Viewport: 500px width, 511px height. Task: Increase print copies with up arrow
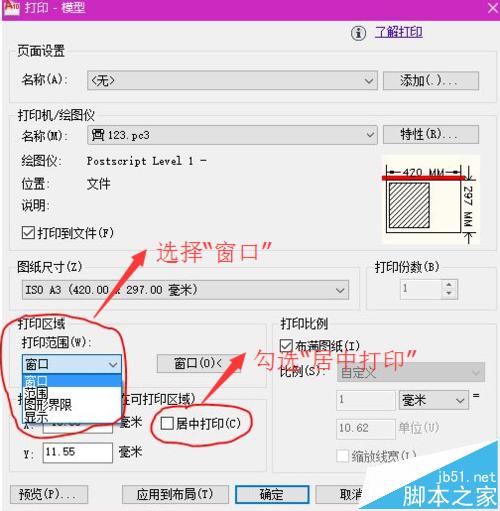(449, 285)
